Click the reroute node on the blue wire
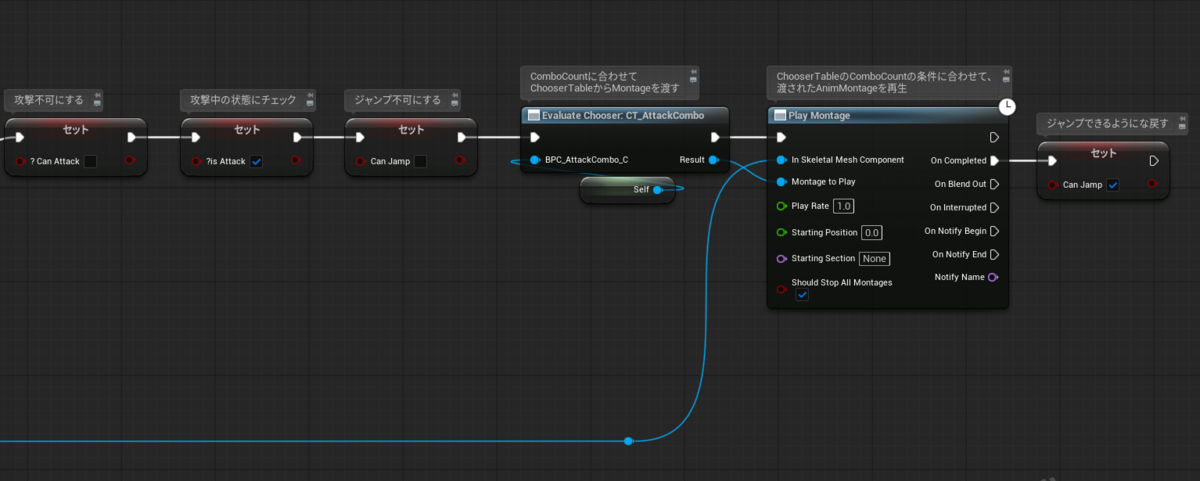Image resolution: width=1200 pixels, height=481 pixels. pyautogui.click(x=628, y=440)
